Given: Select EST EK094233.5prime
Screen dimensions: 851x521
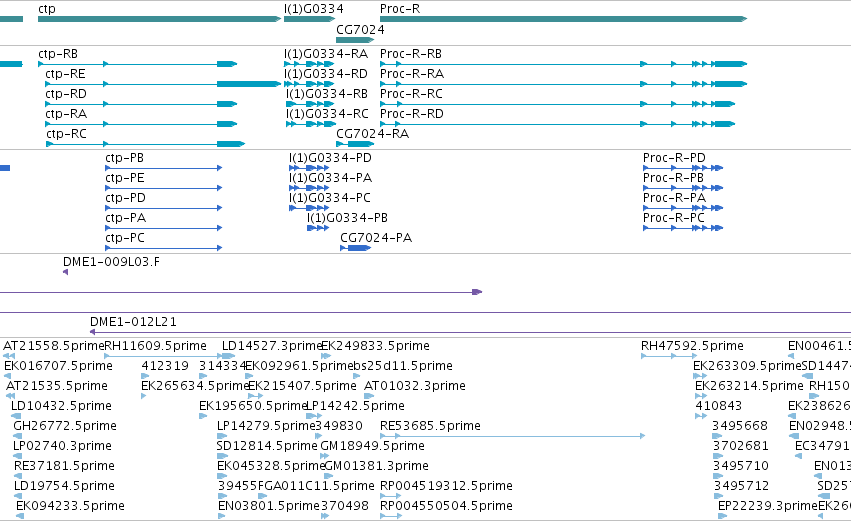Looking at the screenshot, I should click(x=70, y=507).
